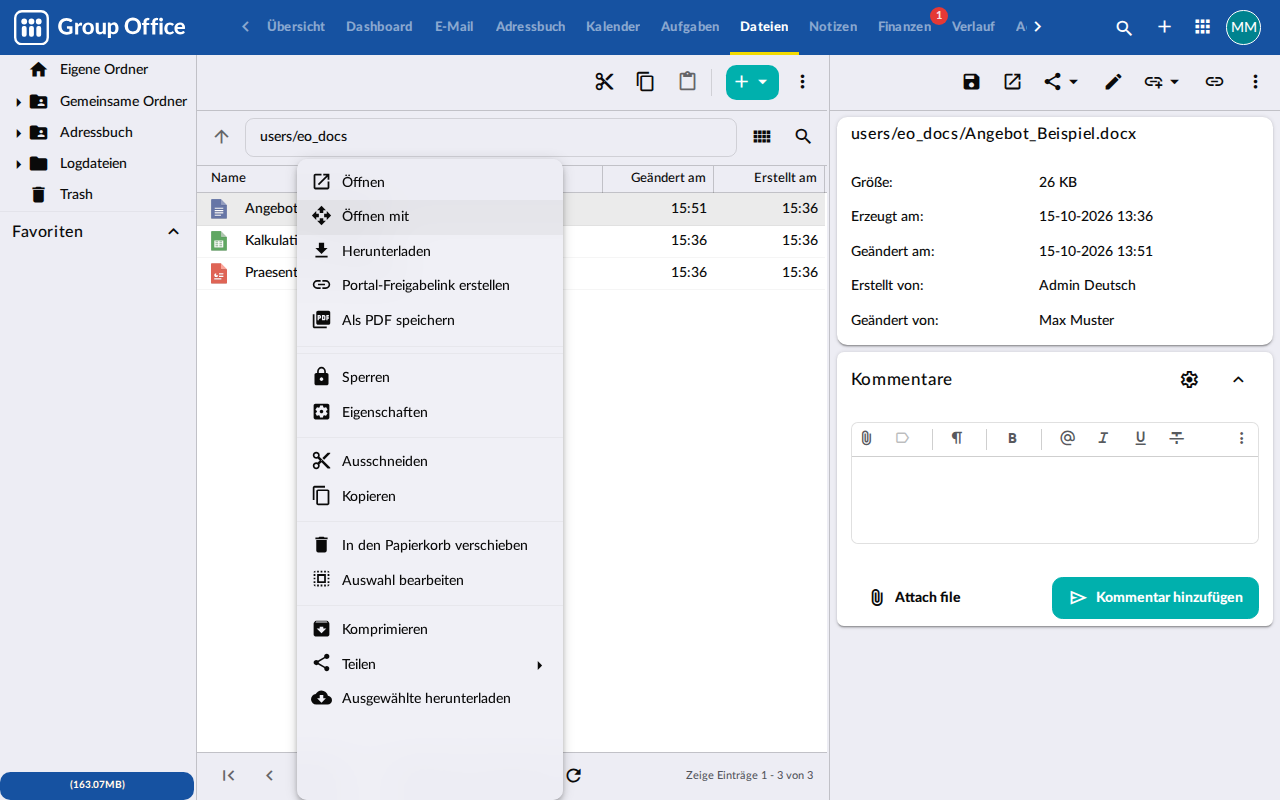Viewport: 1280px width, 800px height.
Task: Refresh the file list
Action: 573,775
